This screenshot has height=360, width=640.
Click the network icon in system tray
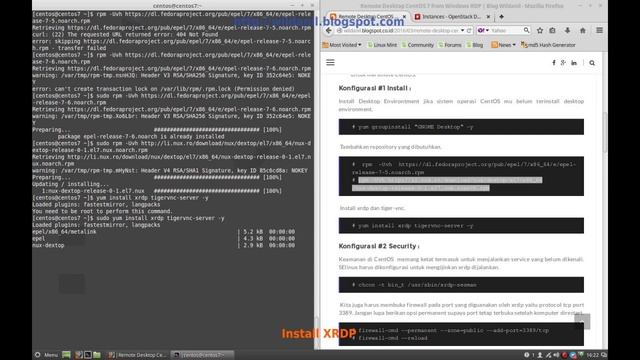click(548, 355)
